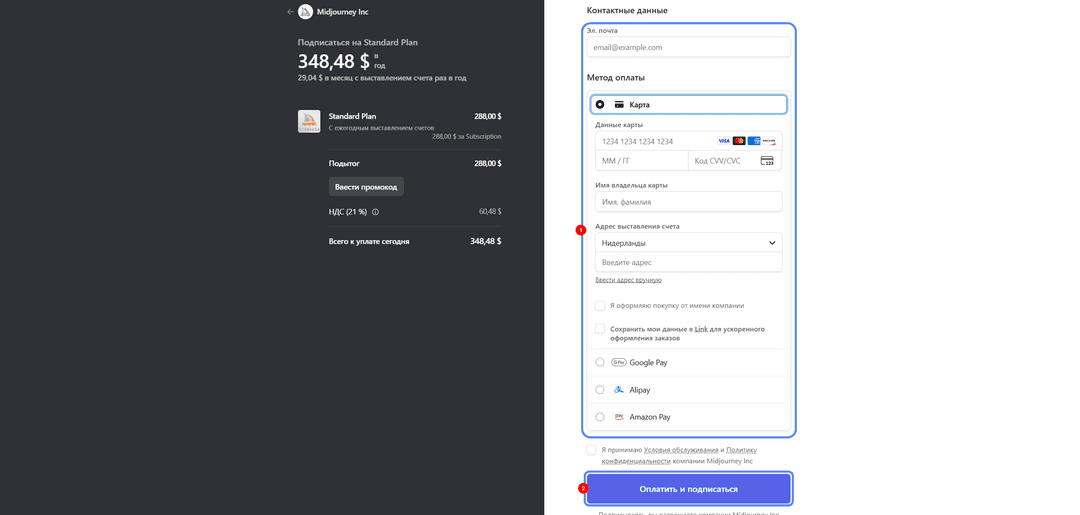The width and height of the screenshot is (1080, 515).
Task: Check the company purchase checkbox
Action: tap(600, 305)
